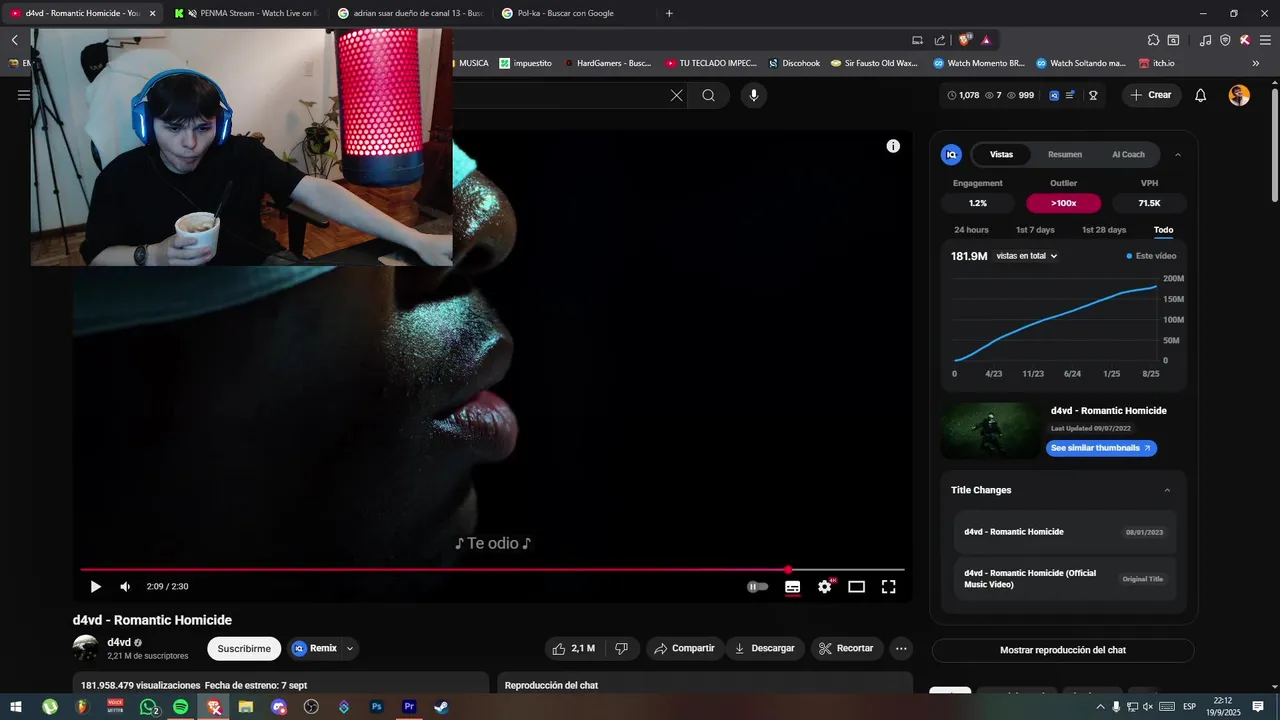1280x720 pixels.
Task: Switch player to theater mode
Action: click(856, 587)
